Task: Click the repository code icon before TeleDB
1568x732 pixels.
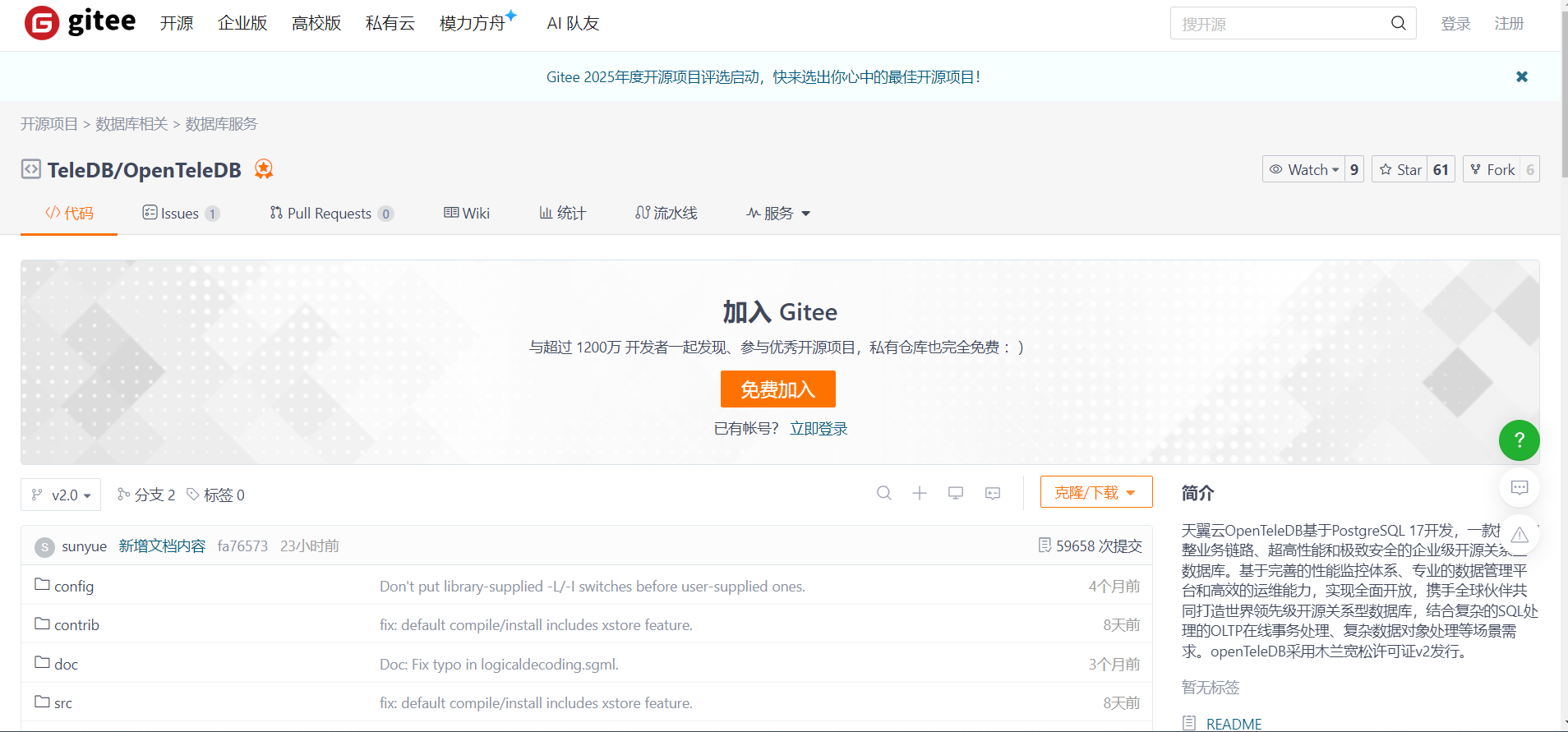Action: coord(30,169)
